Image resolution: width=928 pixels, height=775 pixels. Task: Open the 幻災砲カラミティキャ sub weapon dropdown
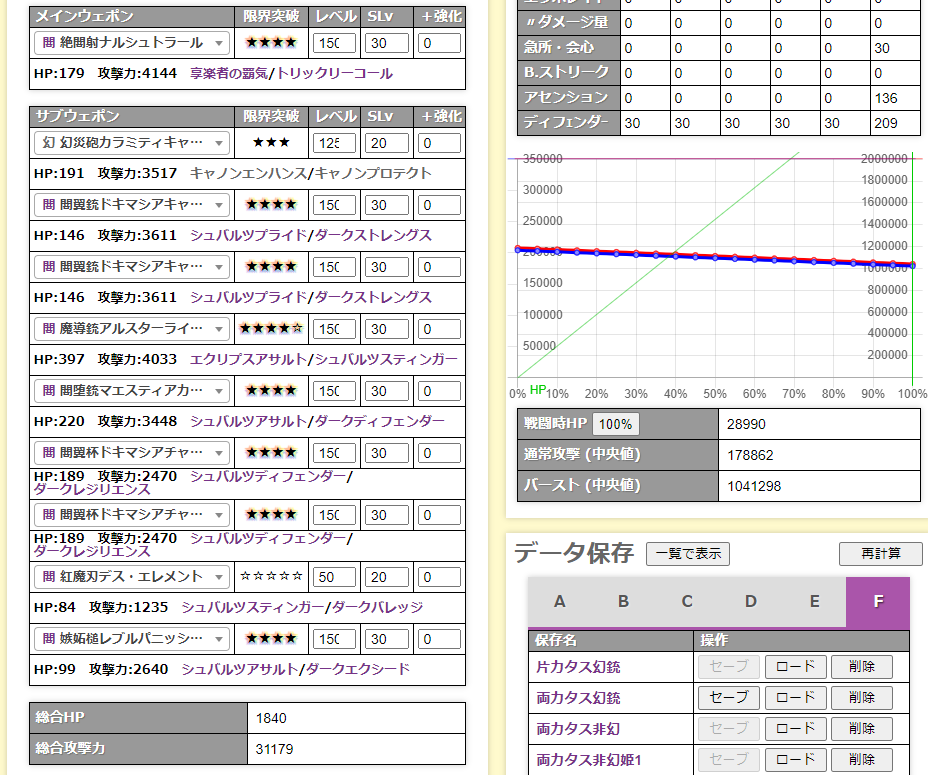[131, 143]
